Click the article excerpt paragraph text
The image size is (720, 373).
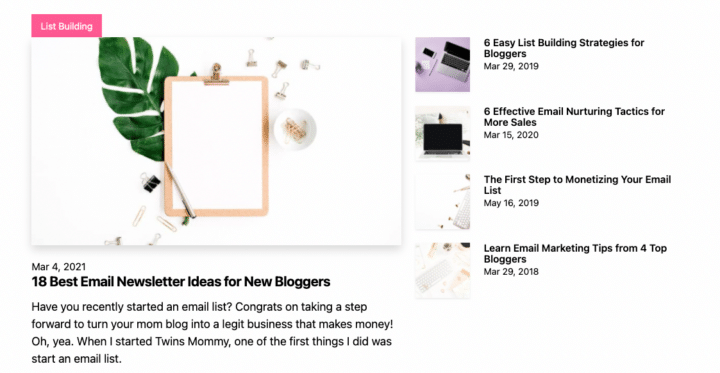click(x=212, y=333)
